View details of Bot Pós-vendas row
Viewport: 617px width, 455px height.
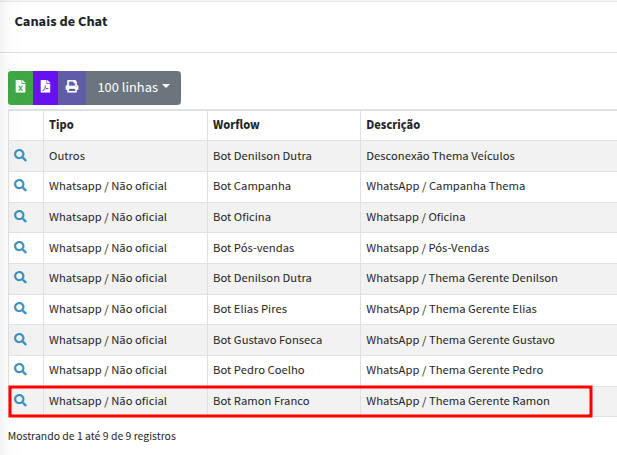point(20,247)
